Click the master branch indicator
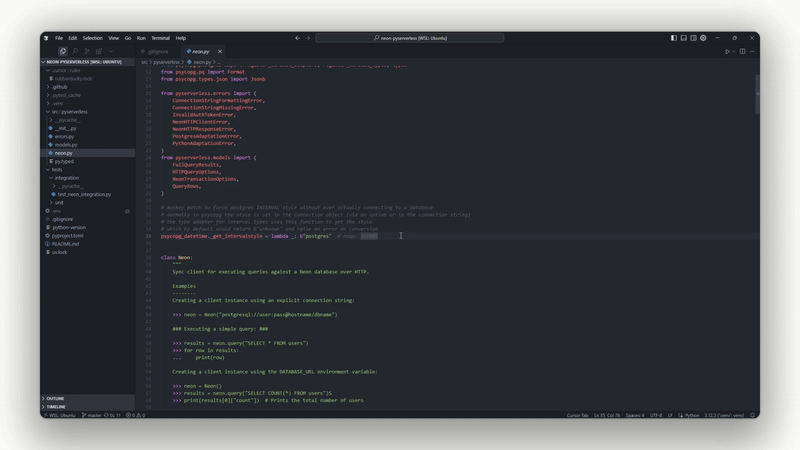The height and width of the screenshot is (450, 800). click(92, 415)
